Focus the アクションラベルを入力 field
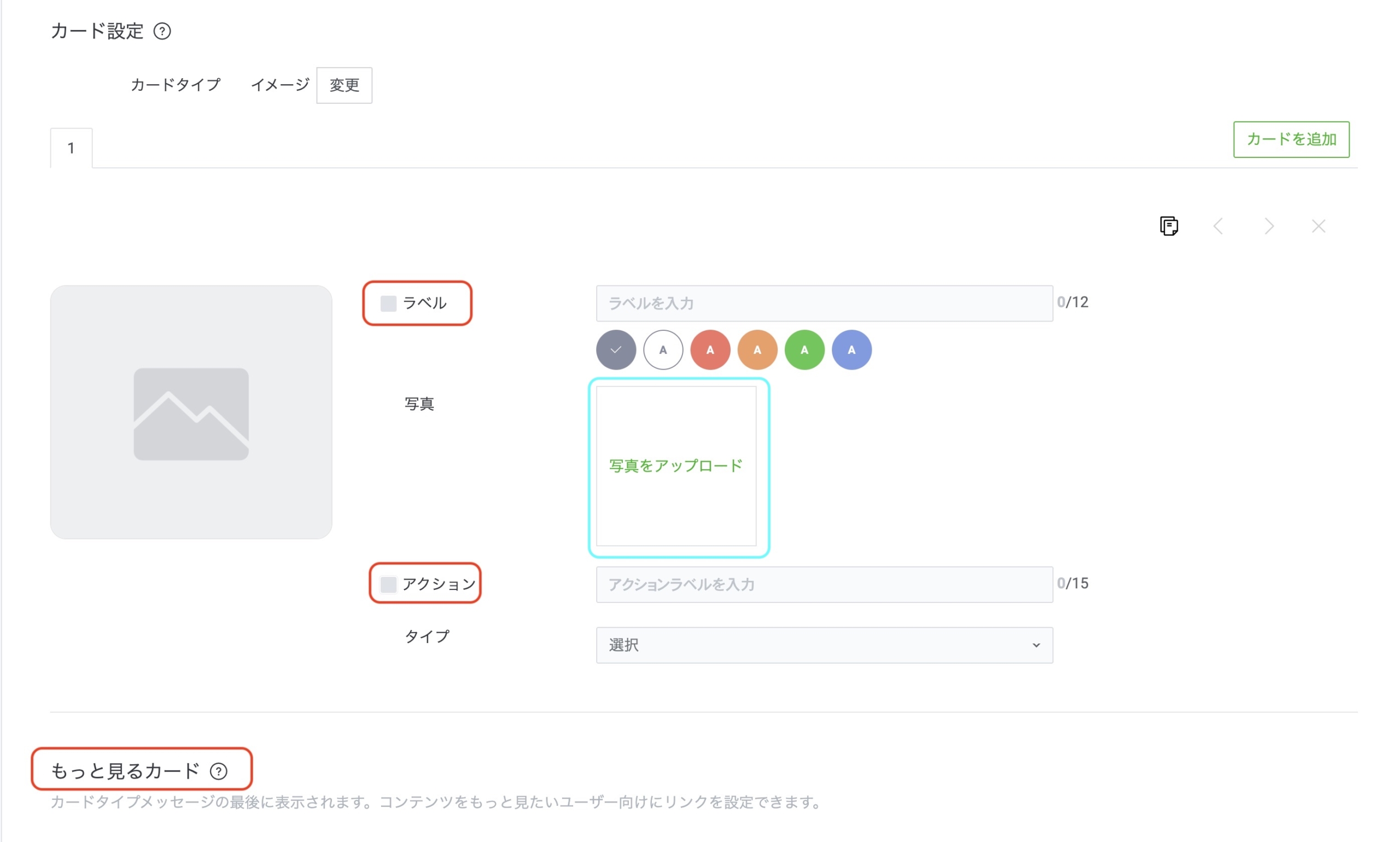This screenshot has width=1400, height=842. pos(824,584)
